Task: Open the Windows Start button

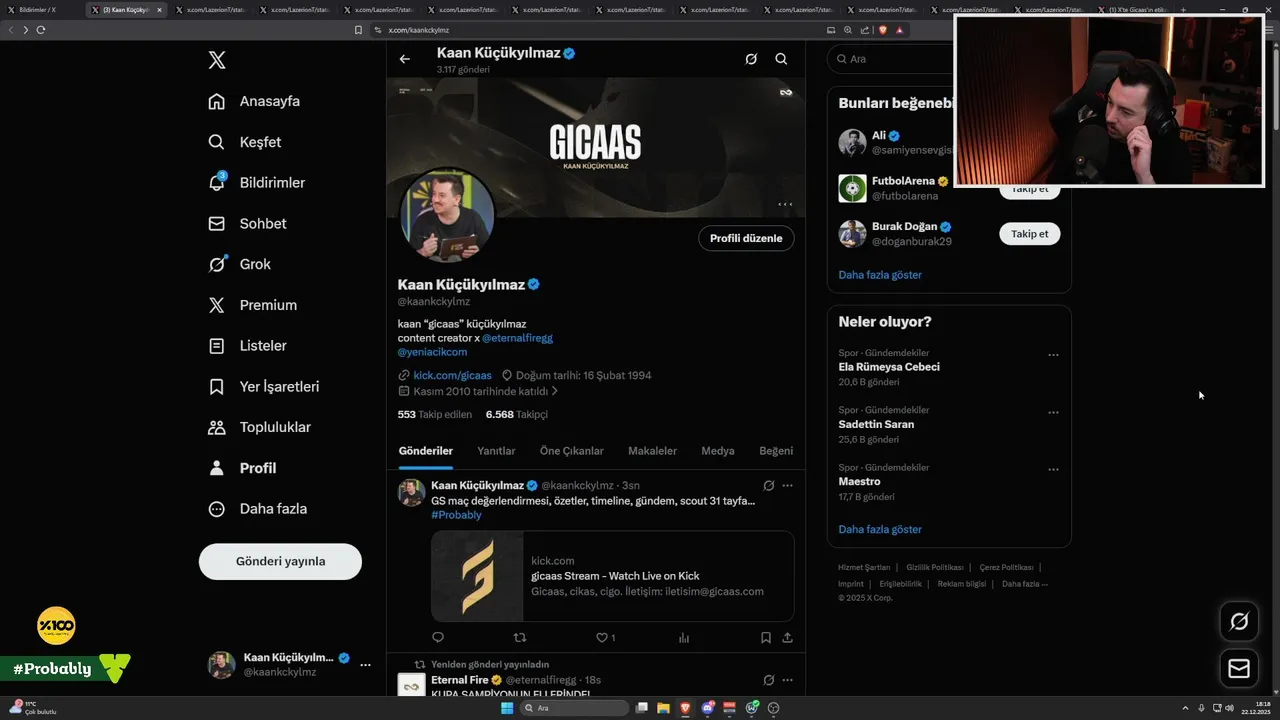Action: coord(507,708)
